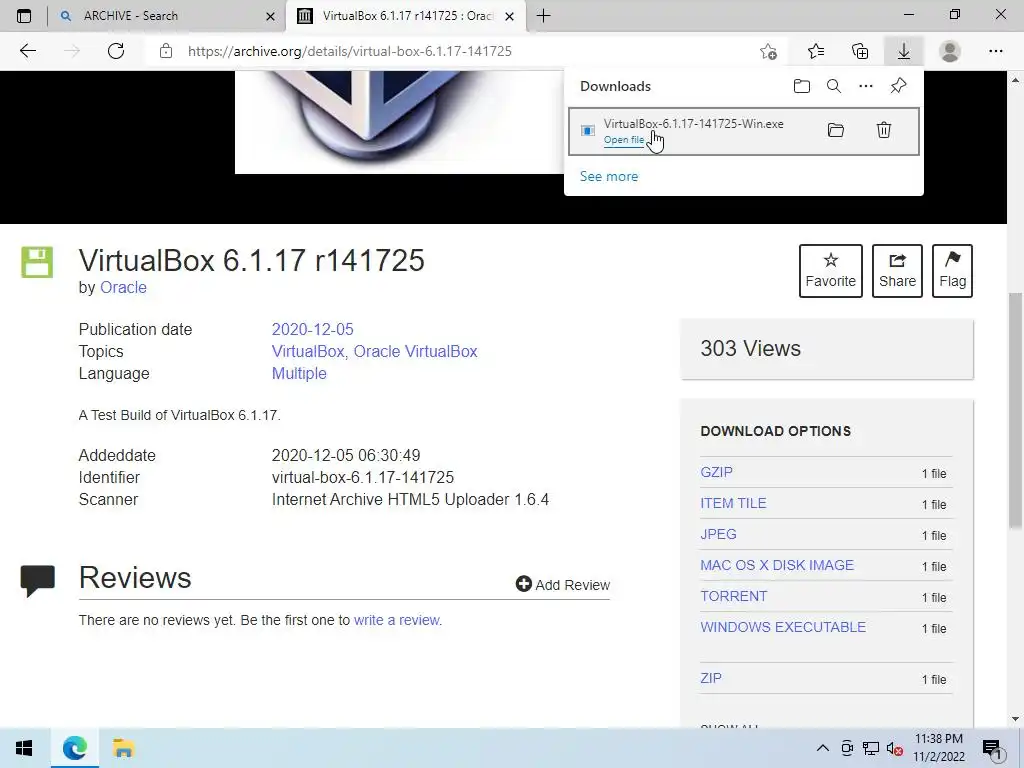Open Microsoft Edge from the taskbar

pos(74,748)
